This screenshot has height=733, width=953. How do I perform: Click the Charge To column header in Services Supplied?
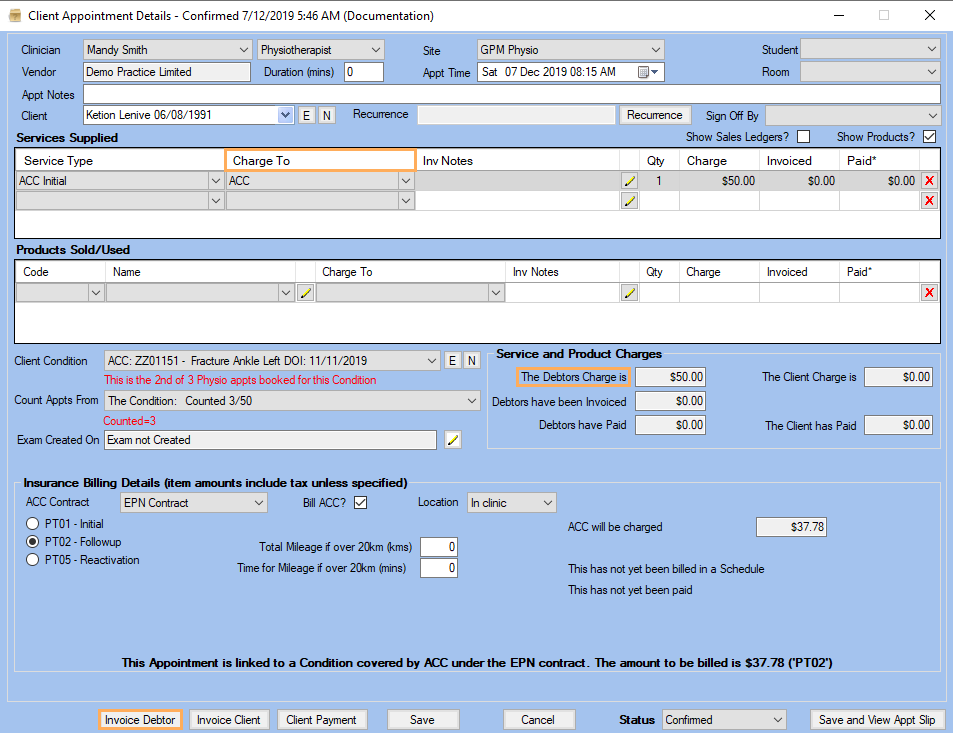pos(320,160)
